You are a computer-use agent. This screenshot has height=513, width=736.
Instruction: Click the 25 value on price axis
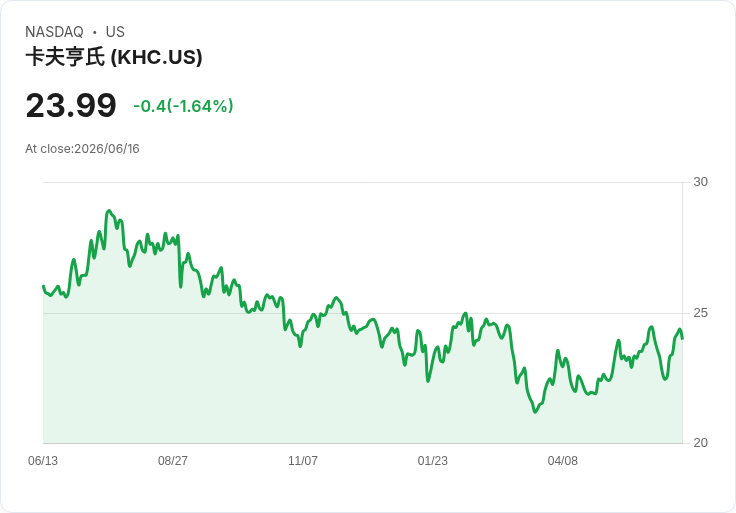click(700, 313)
